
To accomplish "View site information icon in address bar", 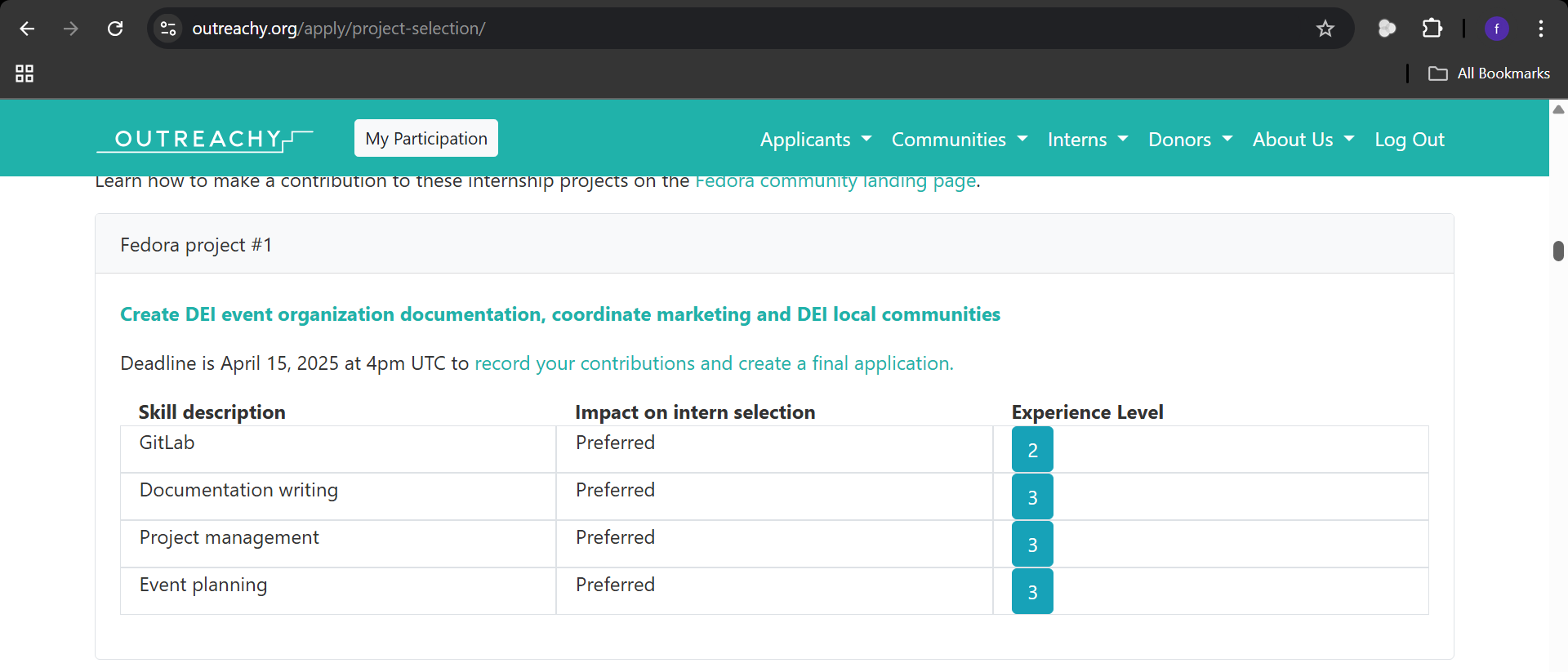I will coord(168,29).
